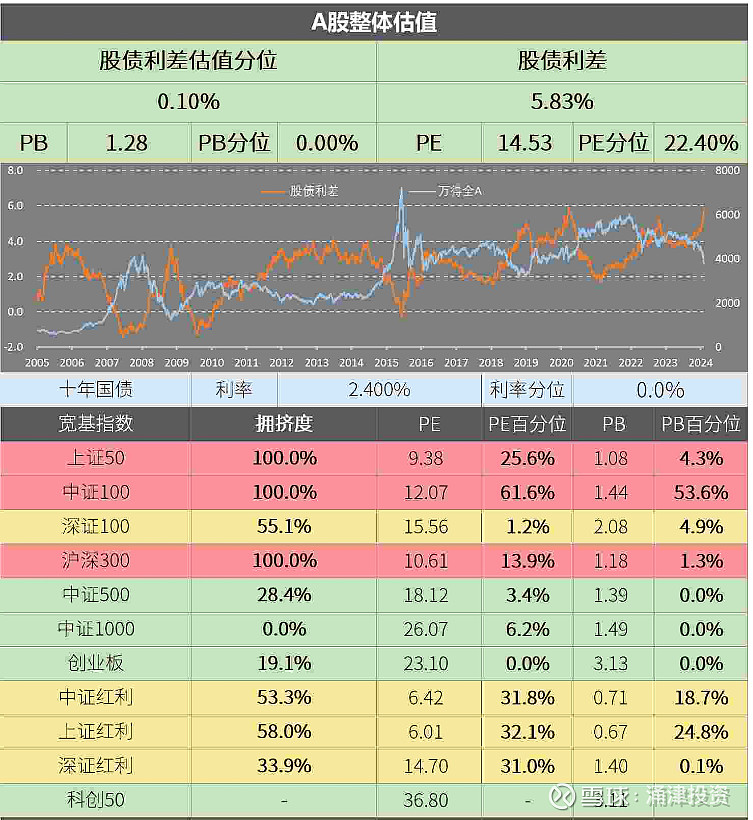This screenshot has width=753, height=820.
Task: Click the 股债利差估值分位 header cell
Action: tap(188, 61)
